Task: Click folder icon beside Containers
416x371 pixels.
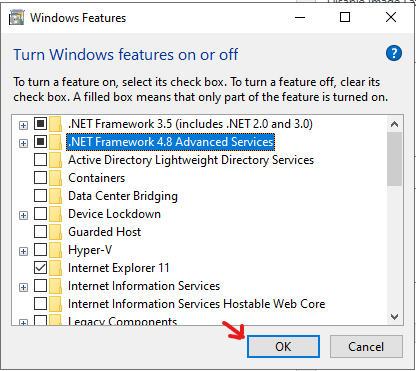Action: 55,178
